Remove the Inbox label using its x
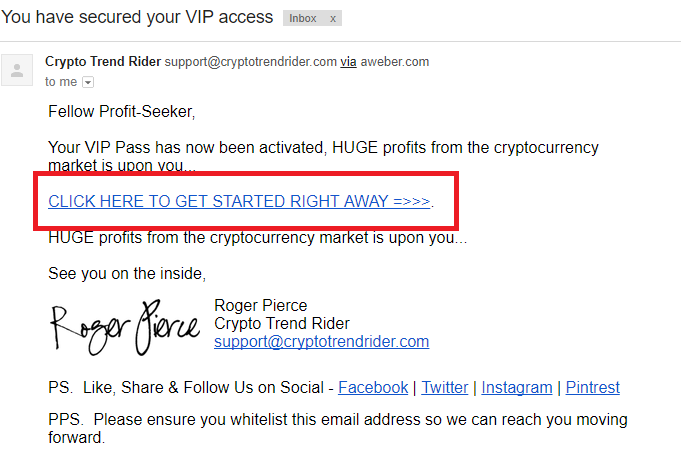Viewport: 681px width, 460px height. coord(333,19)
